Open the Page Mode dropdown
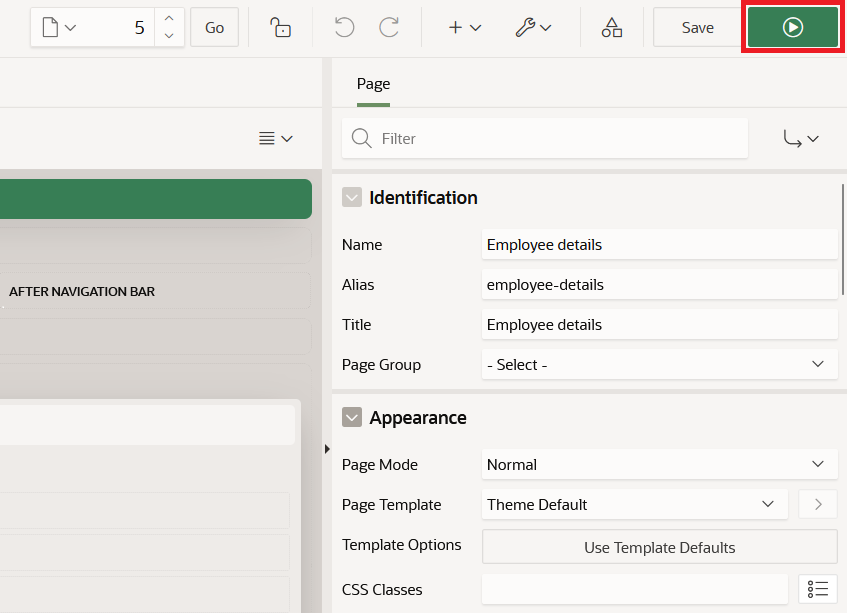Screen dimensions: 847x613 (660, 464)
